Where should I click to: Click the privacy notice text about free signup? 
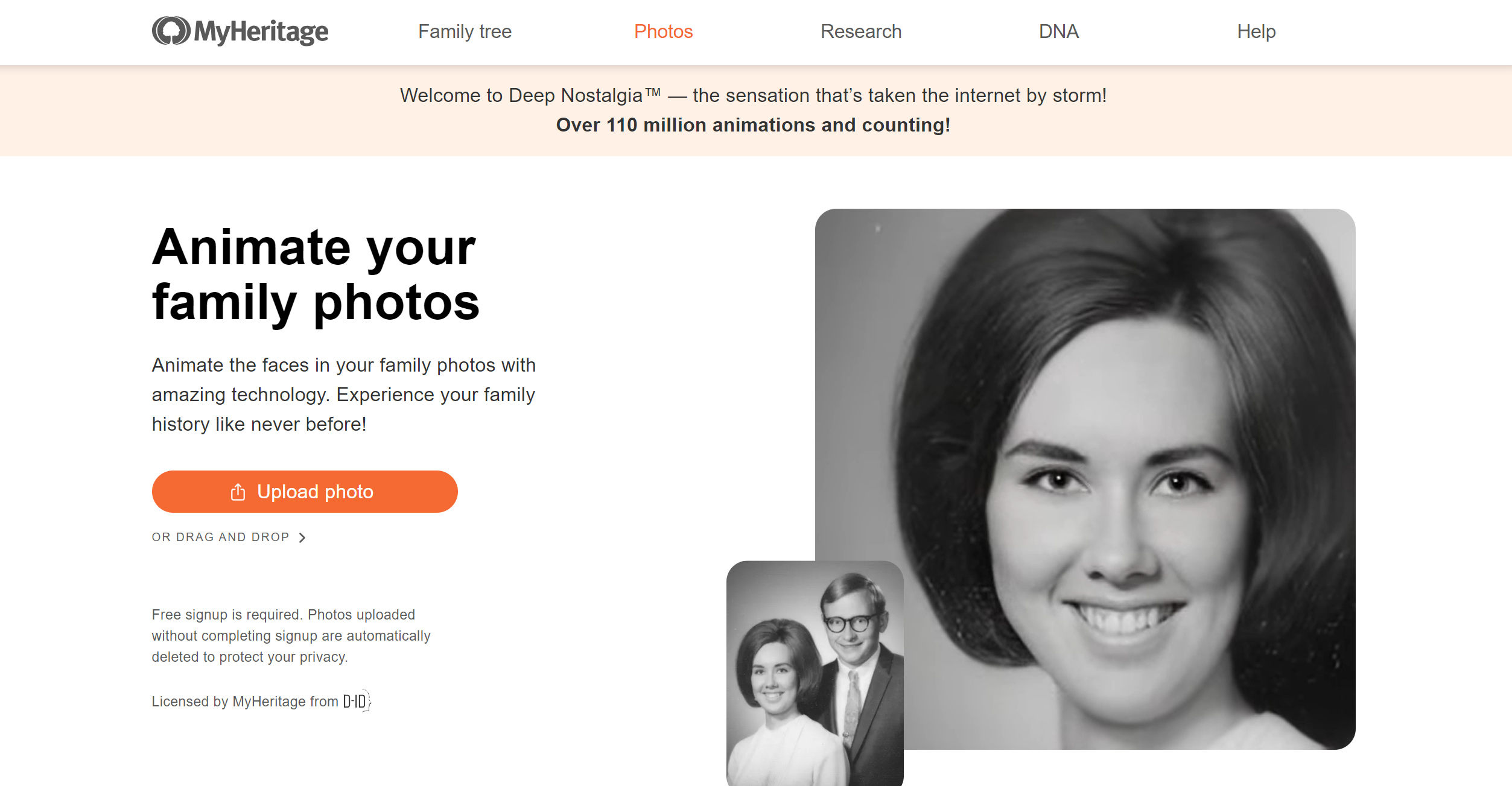point(291,635)
